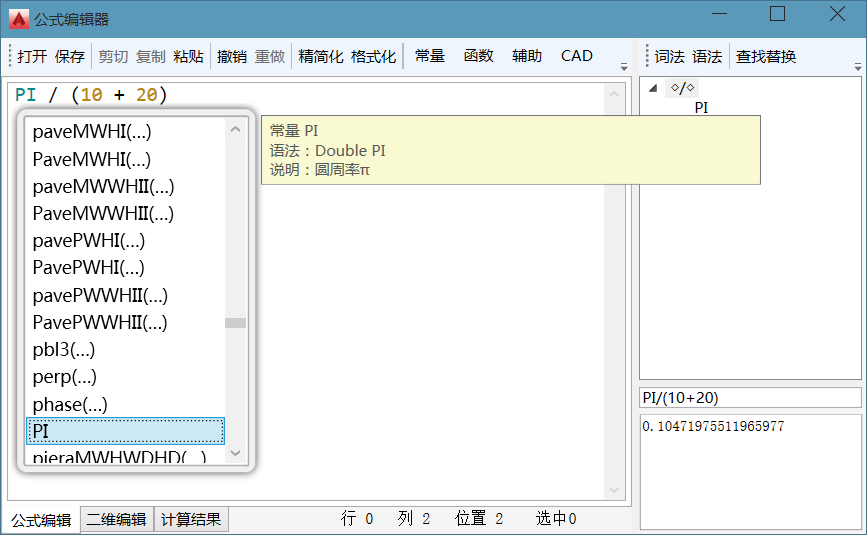Click the editor scroll-down arrow
The height and width of the screenshot is (535, 867).
point(614,489)
